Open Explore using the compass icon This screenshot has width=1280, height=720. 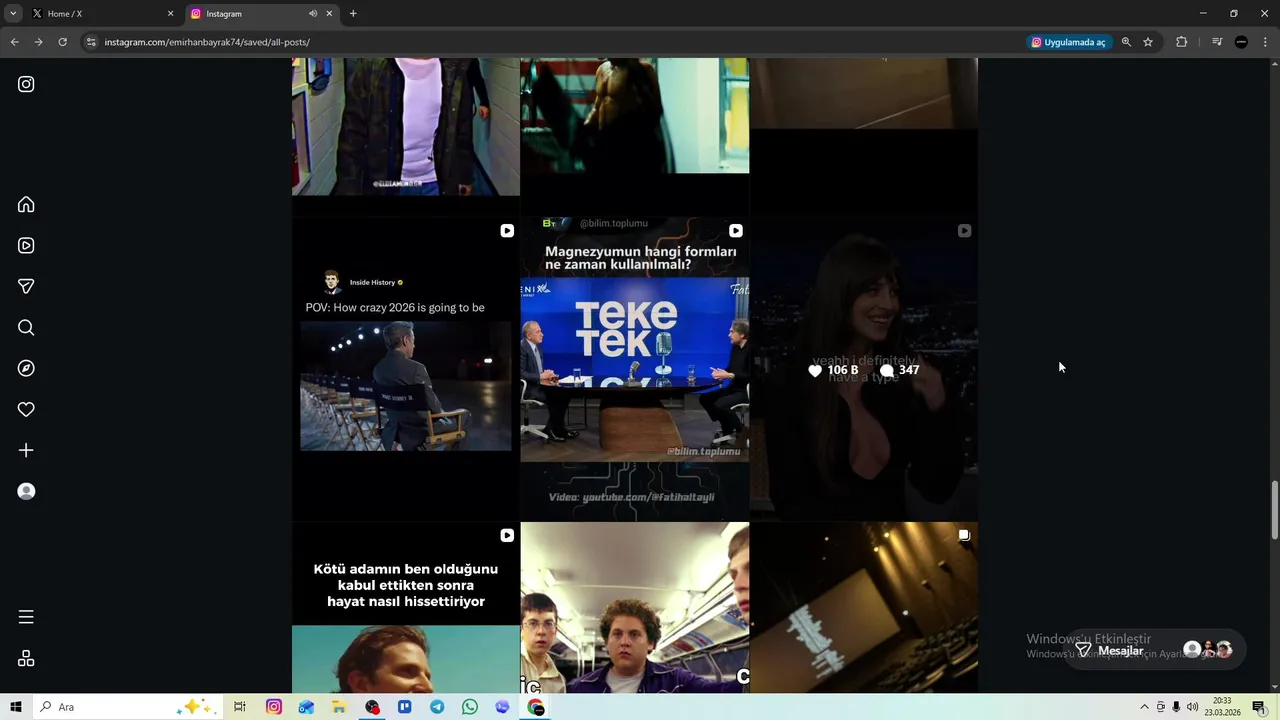(26, 368)
